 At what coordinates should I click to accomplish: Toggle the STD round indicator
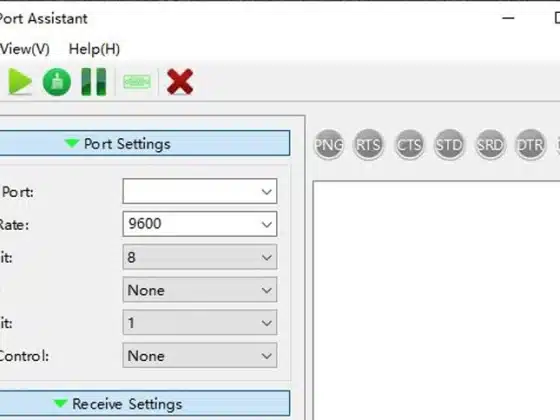click(x=449, y=145)
